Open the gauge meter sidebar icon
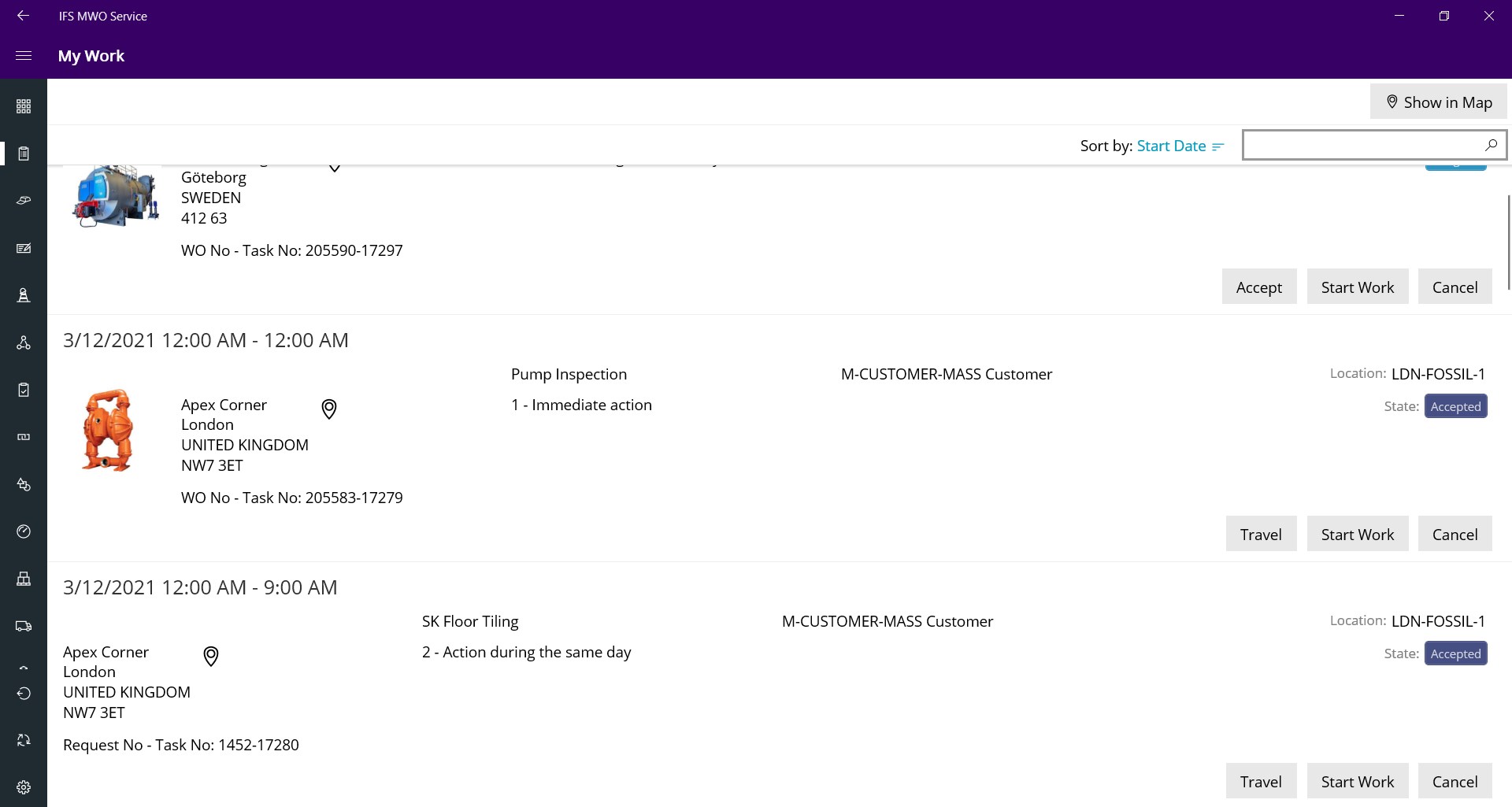 pyautogui.click(x=24, y=531)
